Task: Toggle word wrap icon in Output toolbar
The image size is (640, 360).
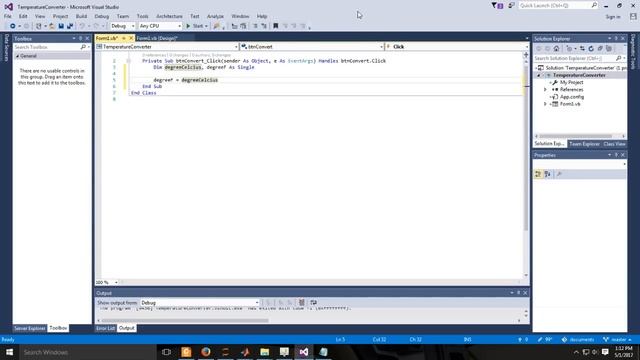Action: [313, 302]
